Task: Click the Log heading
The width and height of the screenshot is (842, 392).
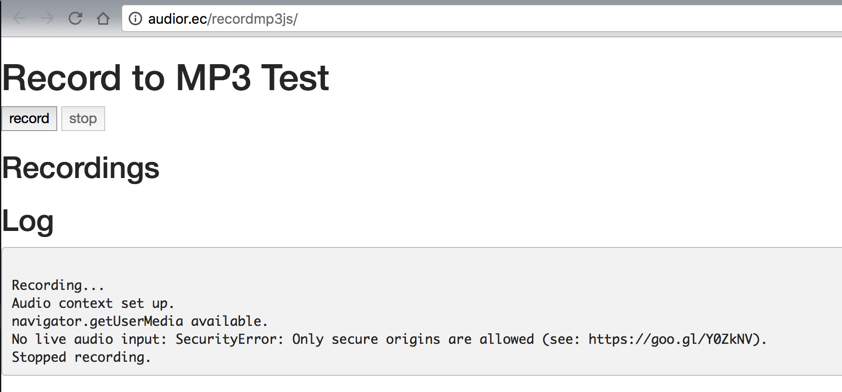Action: click(x=28, y=221)
